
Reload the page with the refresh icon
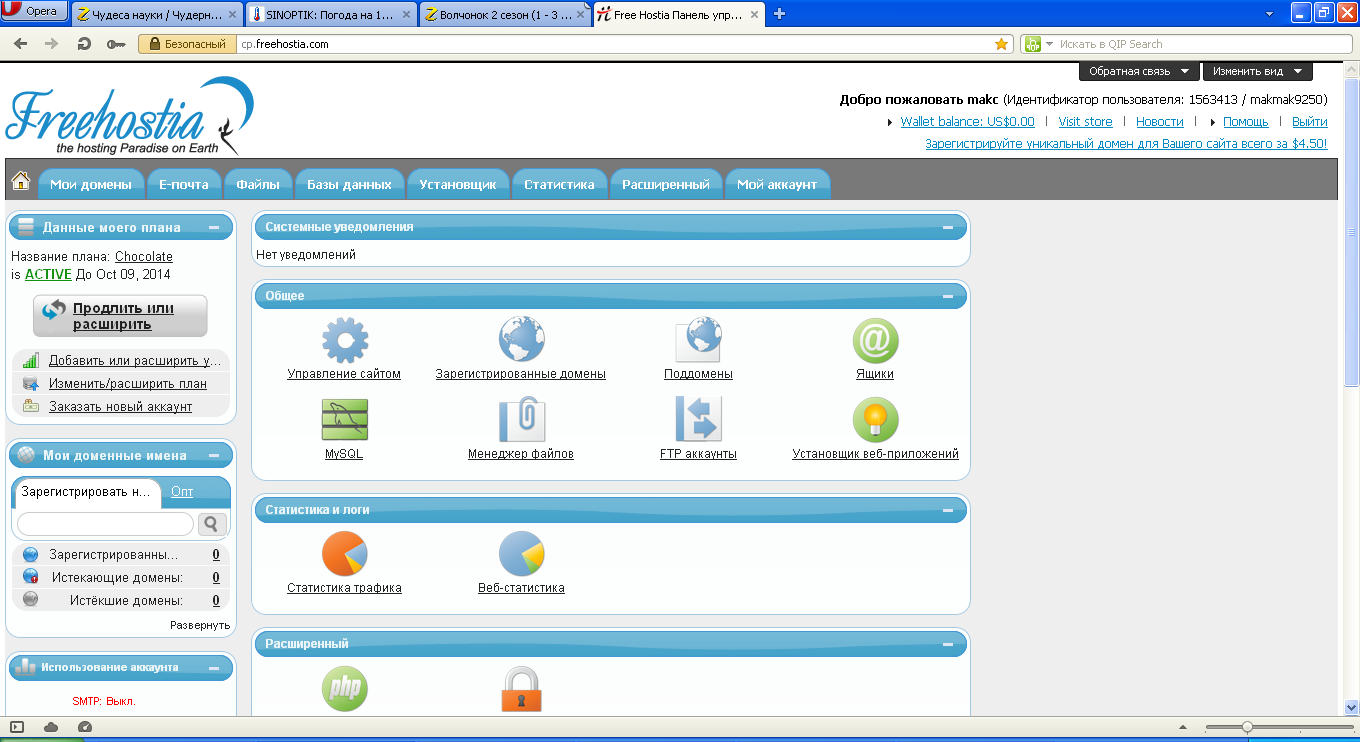[x=84, y=44]
